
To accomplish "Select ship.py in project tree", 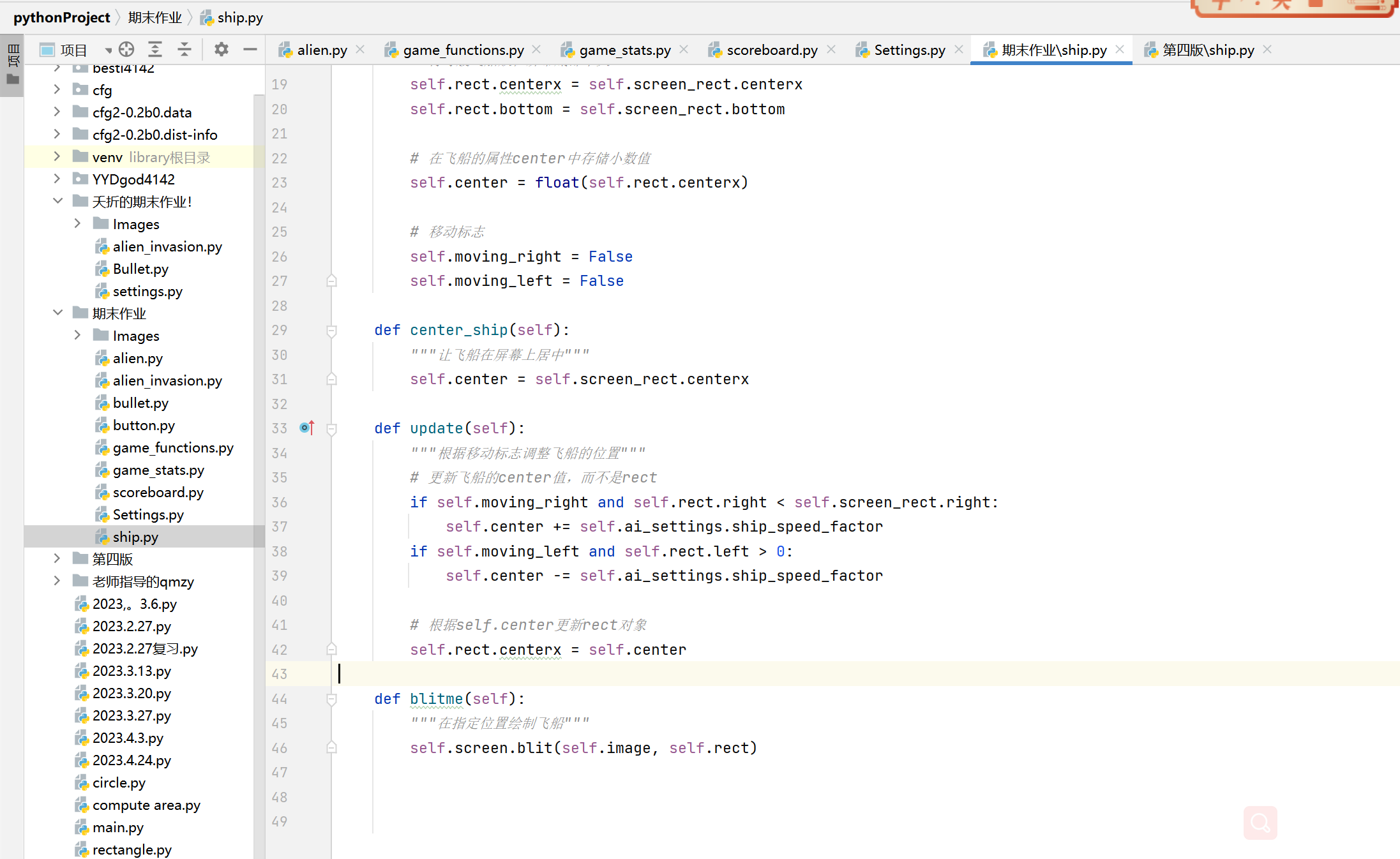I will [135, 537].
